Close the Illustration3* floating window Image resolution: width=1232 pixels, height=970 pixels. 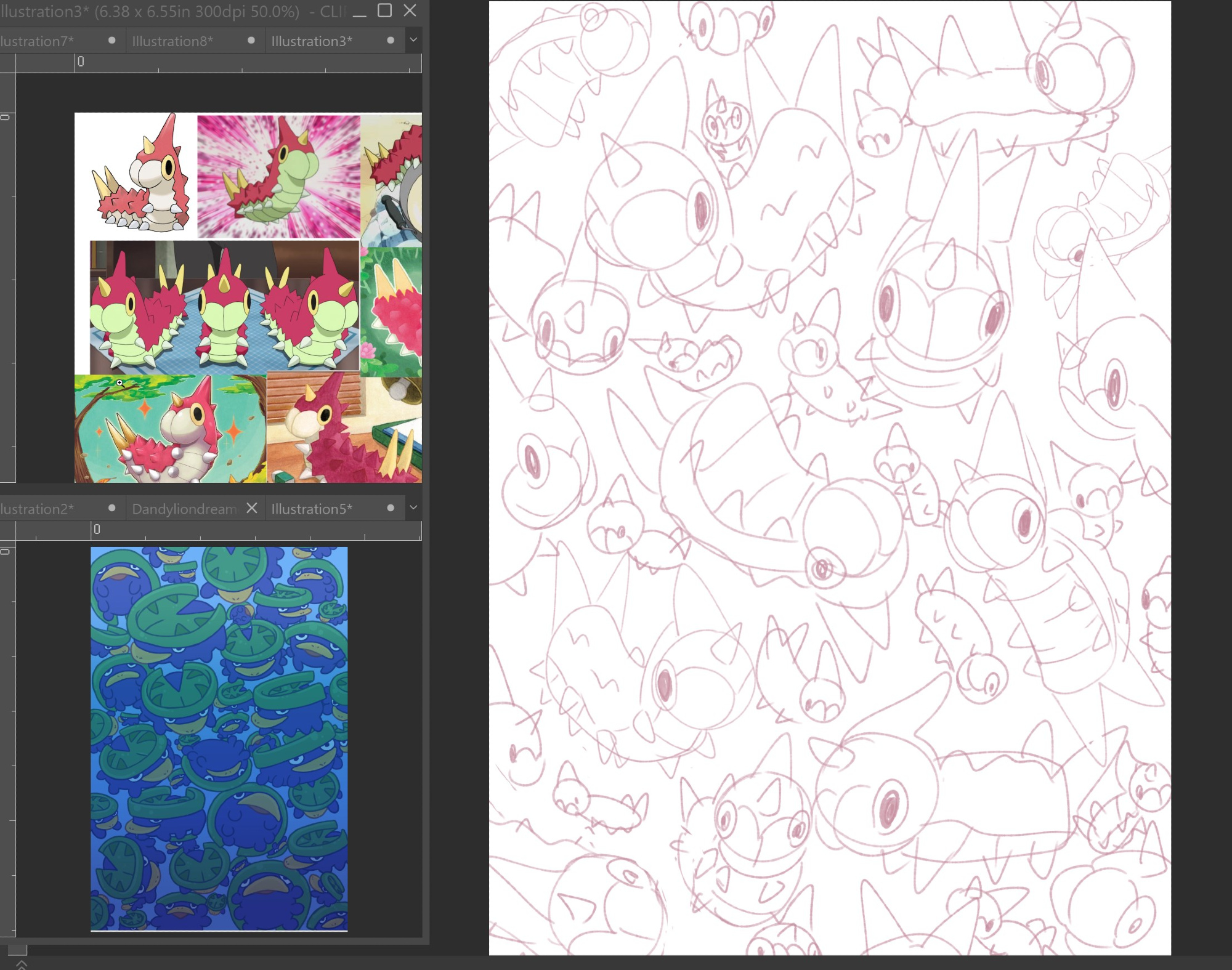(x=410, y=10)
